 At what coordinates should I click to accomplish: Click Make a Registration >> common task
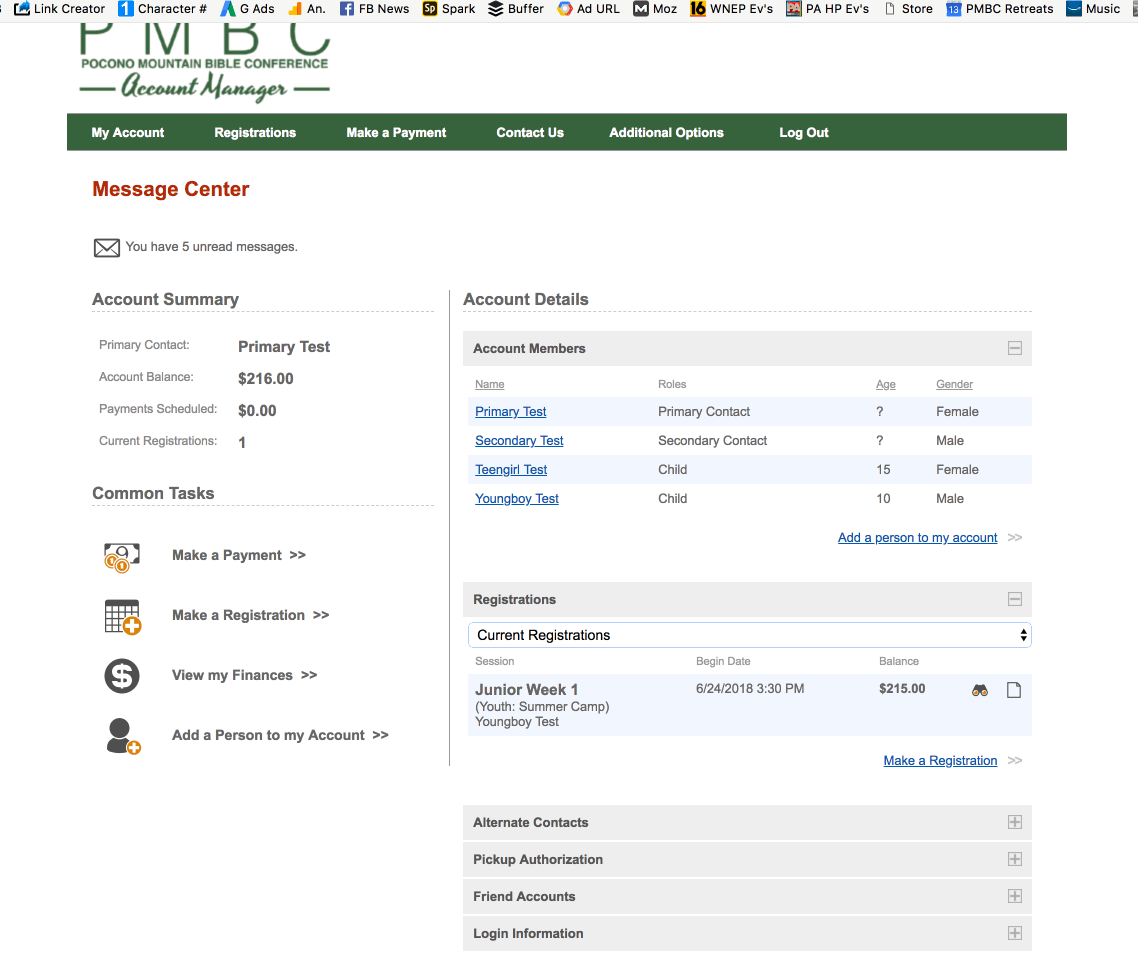(x=250, y=616)
